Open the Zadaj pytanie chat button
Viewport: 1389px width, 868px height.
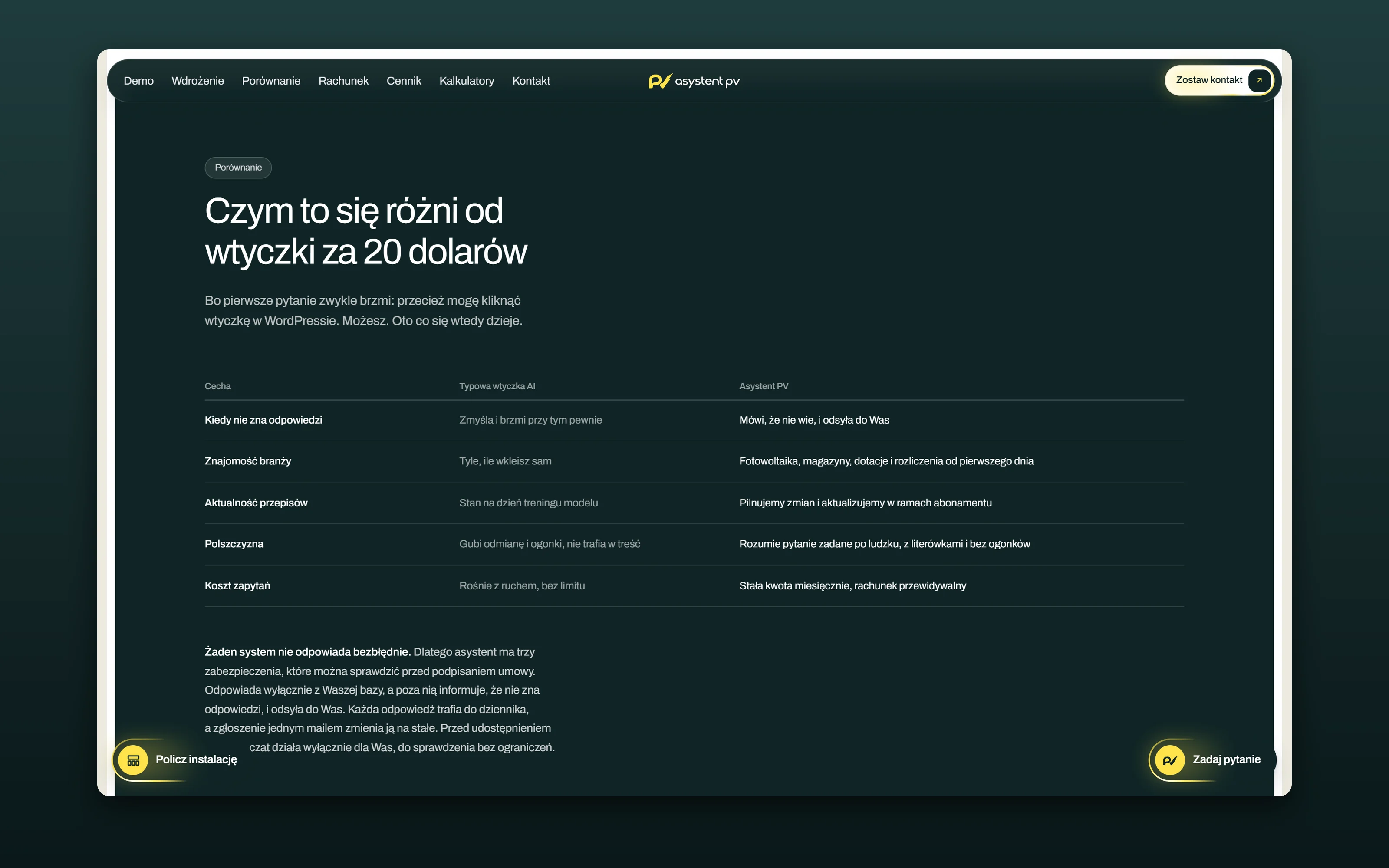1212,760
